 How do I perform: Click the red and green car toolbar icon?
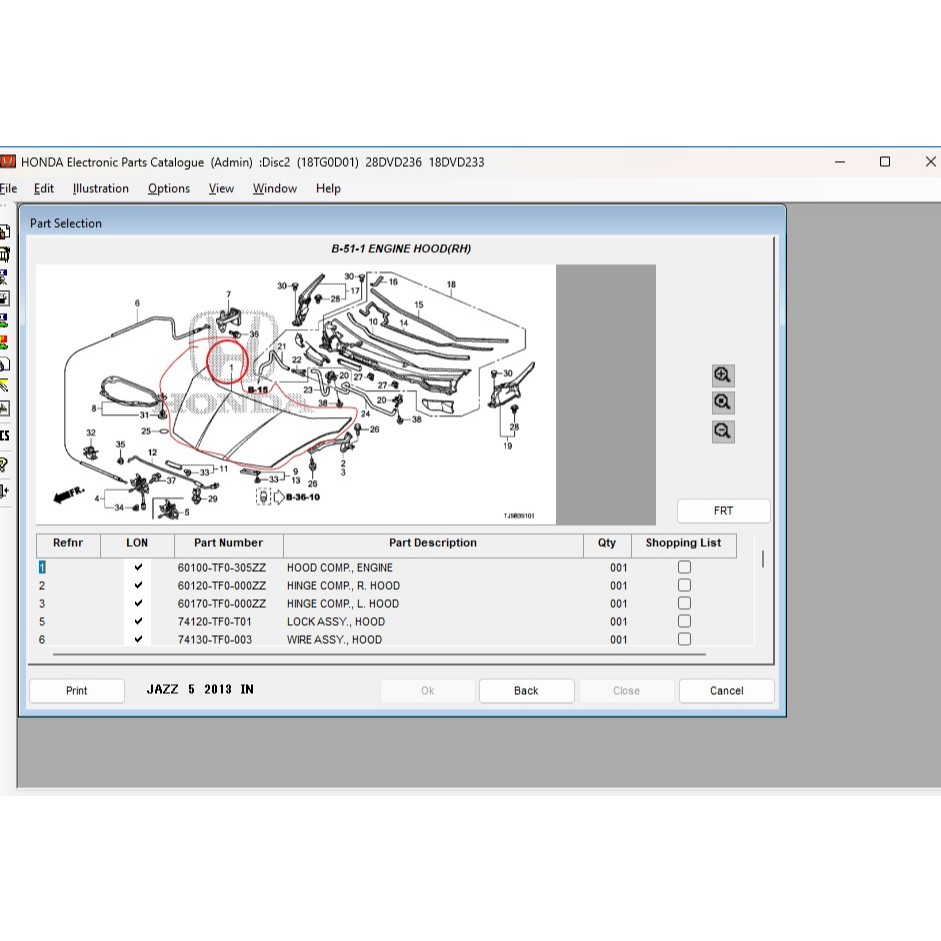tap(4, 343)
